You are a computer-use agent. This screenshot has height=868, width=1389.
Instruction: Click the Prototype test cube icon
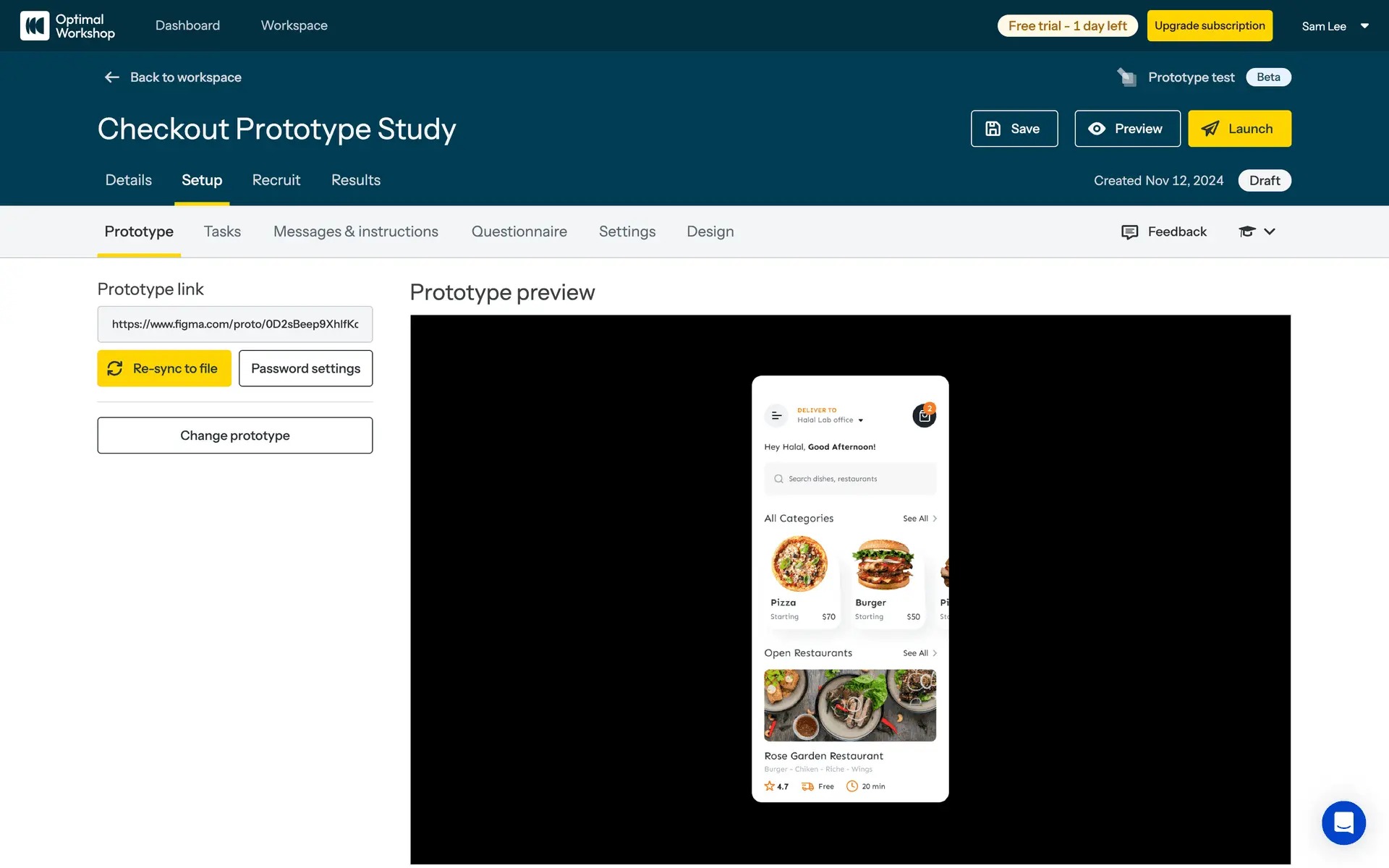(x=1126, y=77)
